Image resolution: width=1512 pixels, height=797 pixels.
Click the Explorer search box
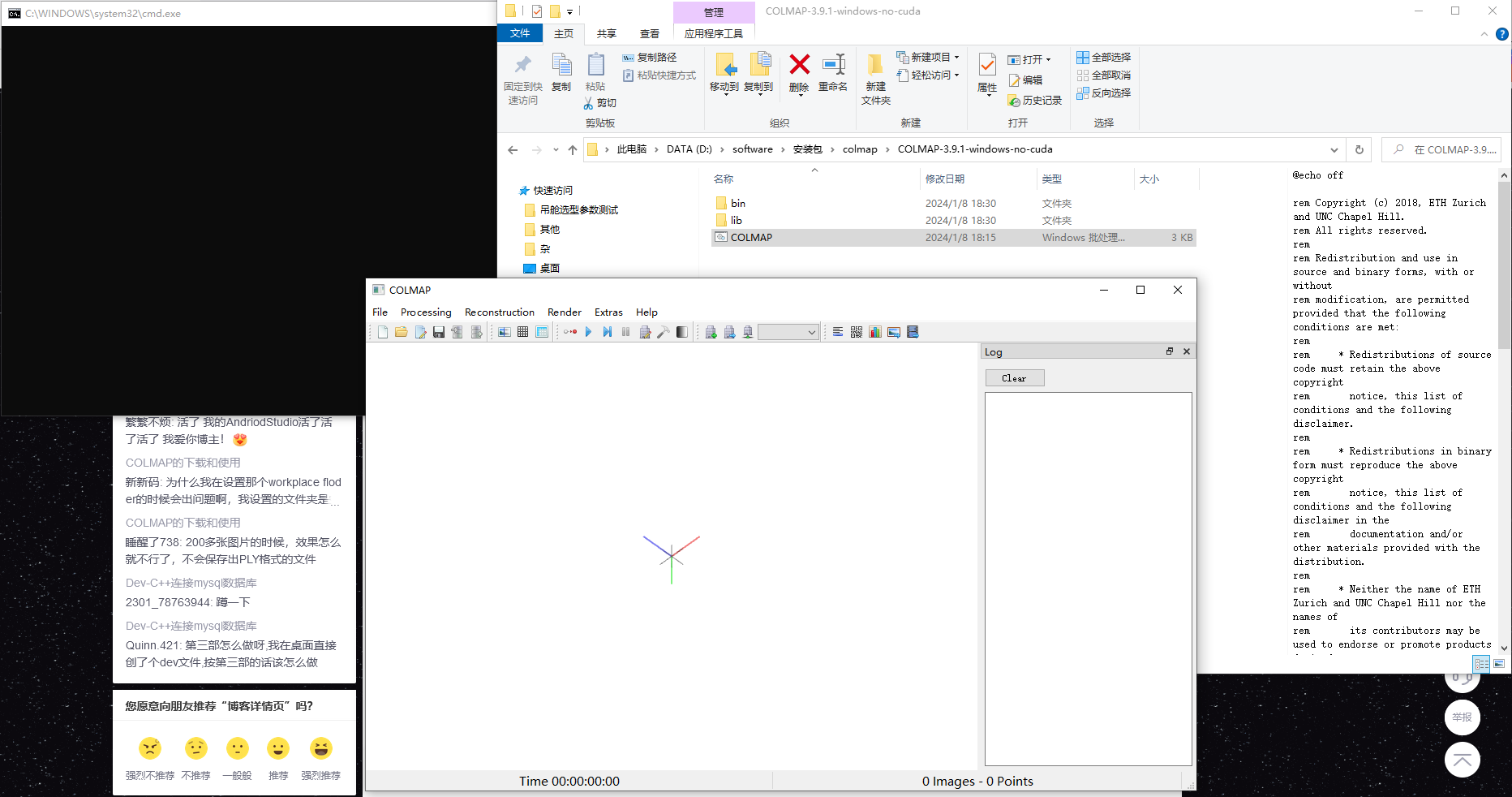click(x=1441, y=150)
